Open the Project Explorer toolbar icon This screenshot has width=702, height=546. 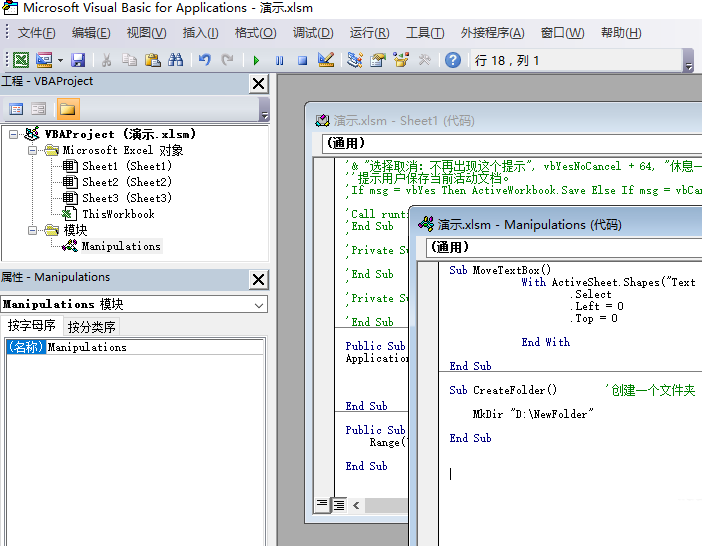point(355,60)
